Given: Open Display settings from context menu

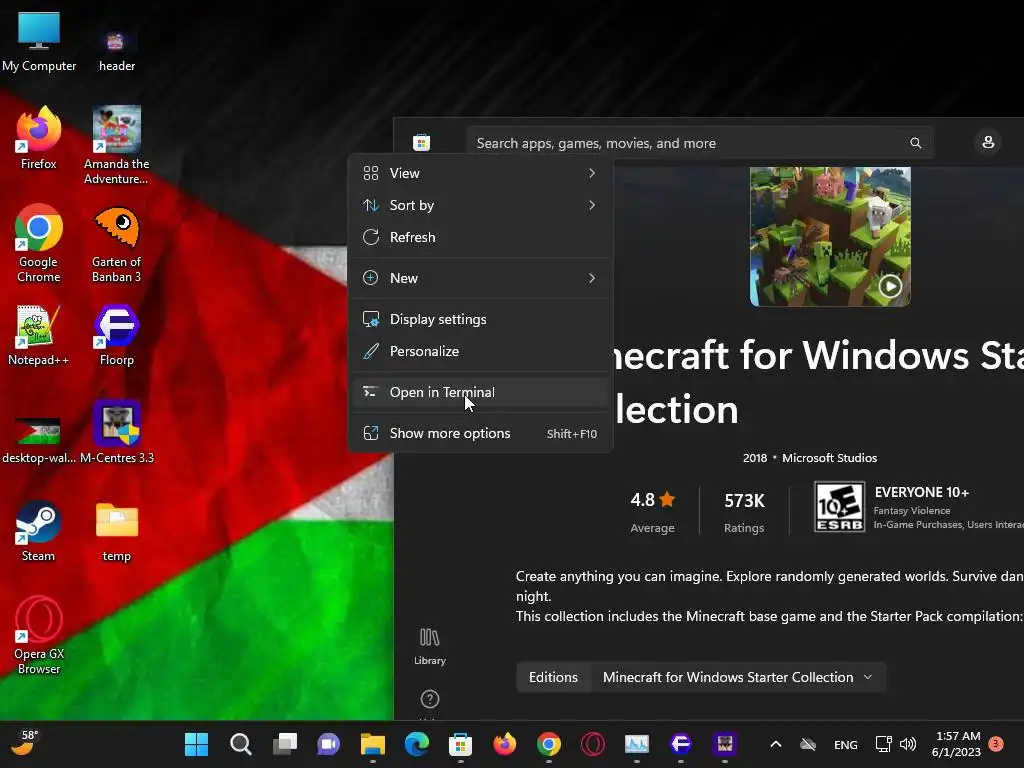Looking at the screenshot, I should 481,319.
